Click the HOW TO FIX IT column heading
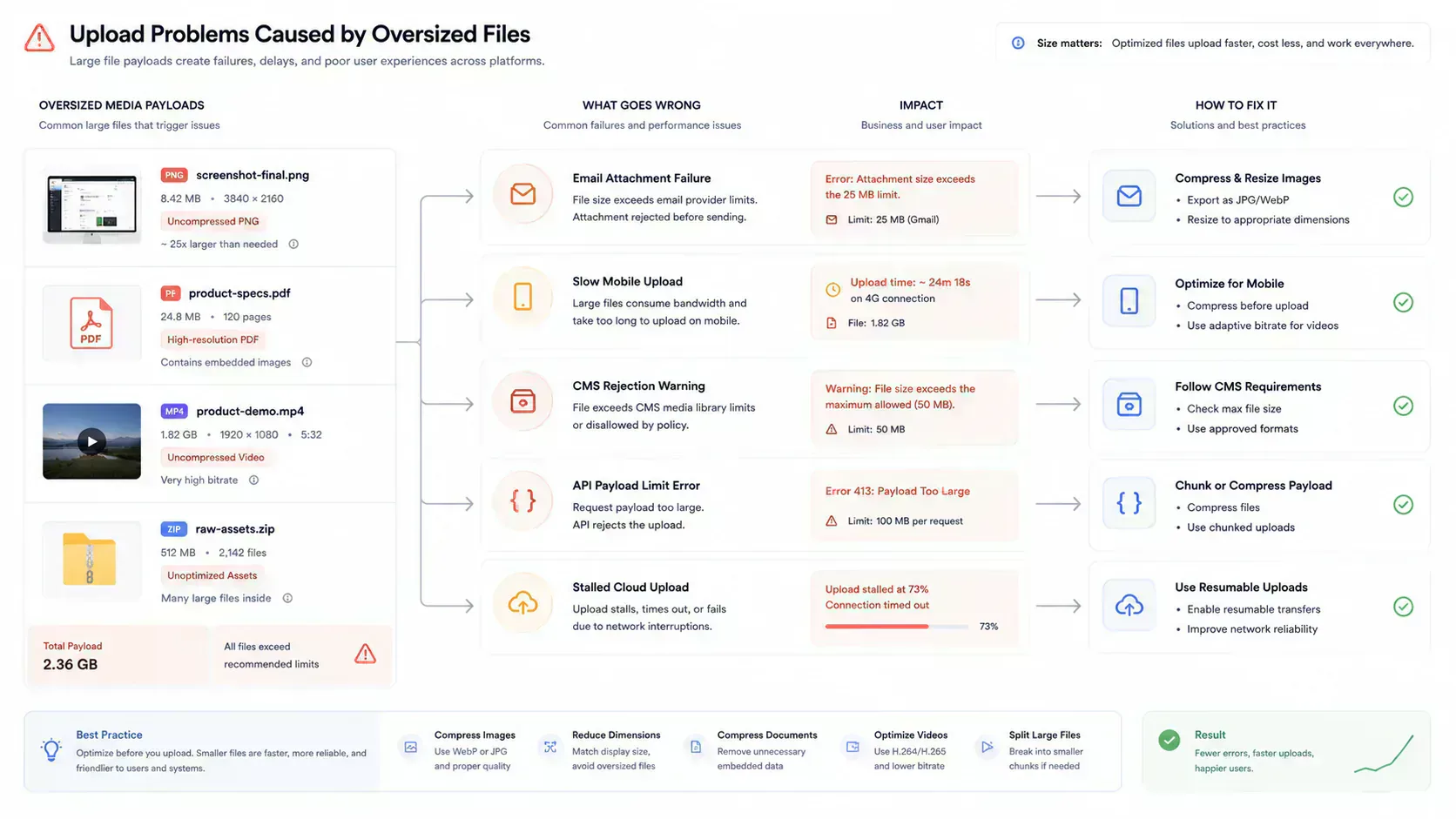 (1237, 105)
